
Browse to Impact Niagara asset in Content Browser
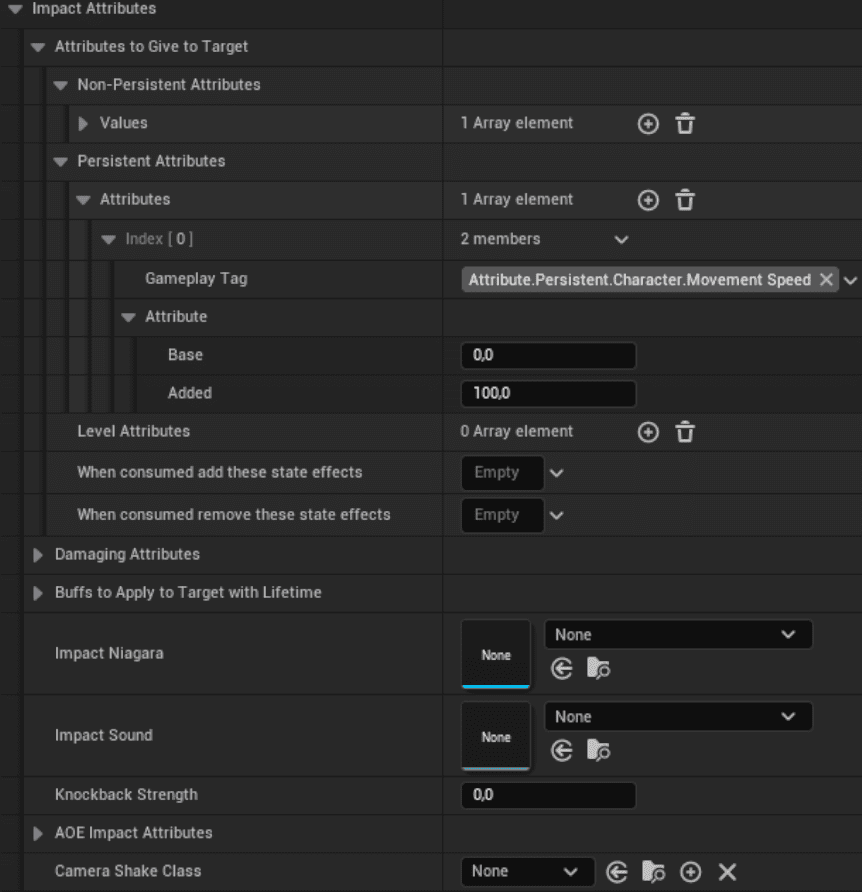point(598,668)
